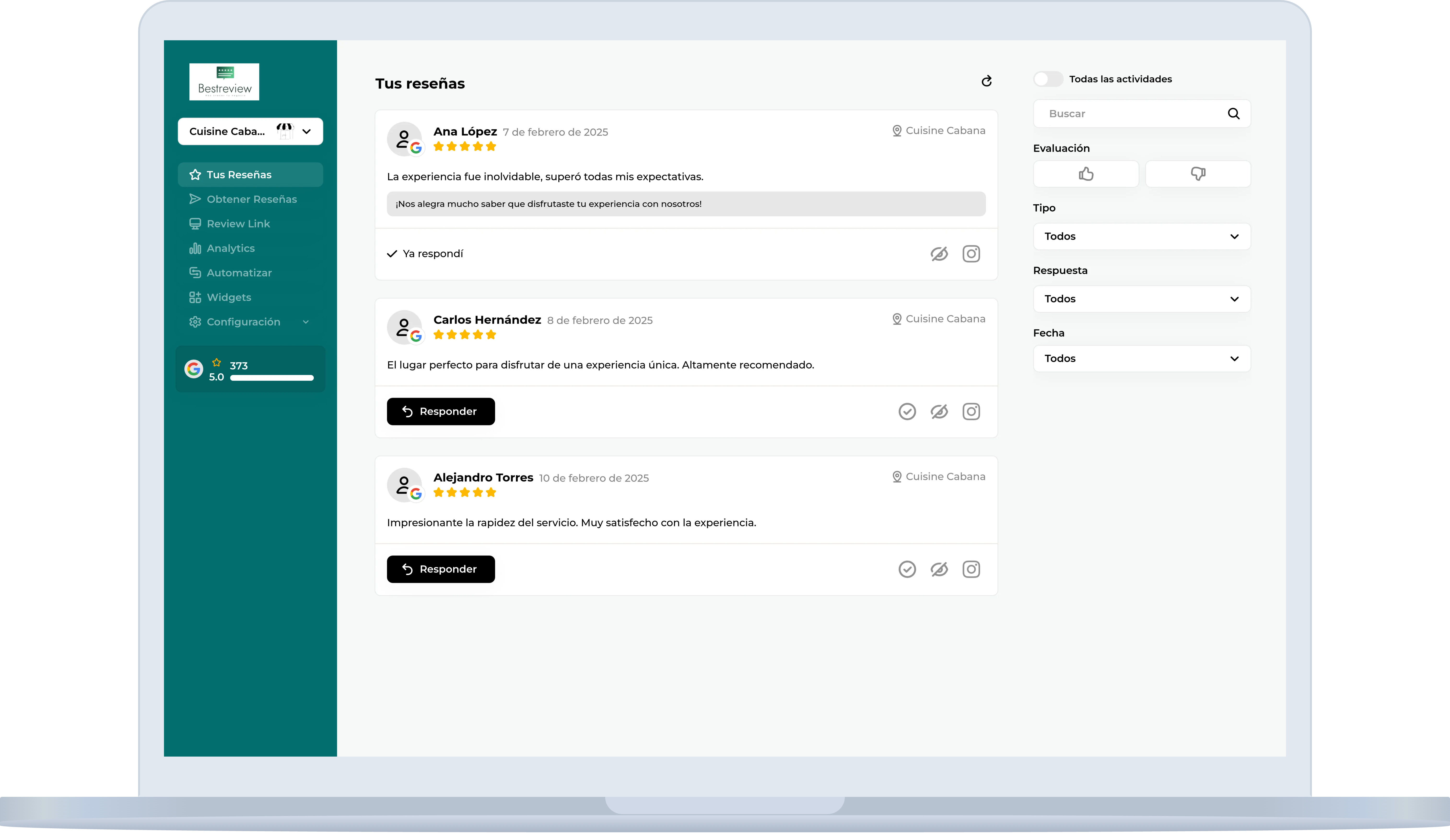Share Alejandro Torres review to Instagram
This screenshot has height=840, width=1450.
(x=971, y=569)
